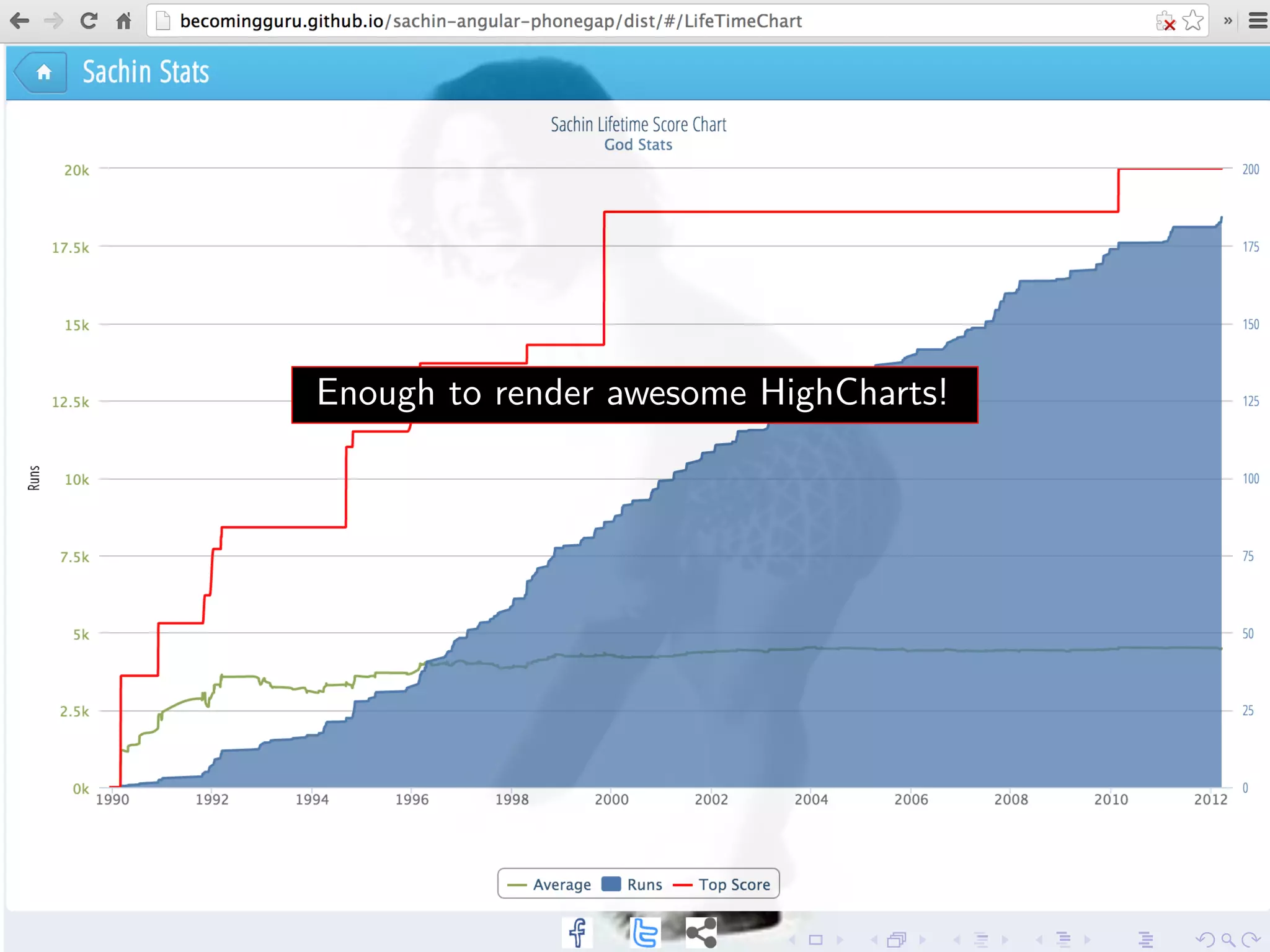Click the browser forward arrow
This screenshot has width=1270, height=952.
click(54, 21)
